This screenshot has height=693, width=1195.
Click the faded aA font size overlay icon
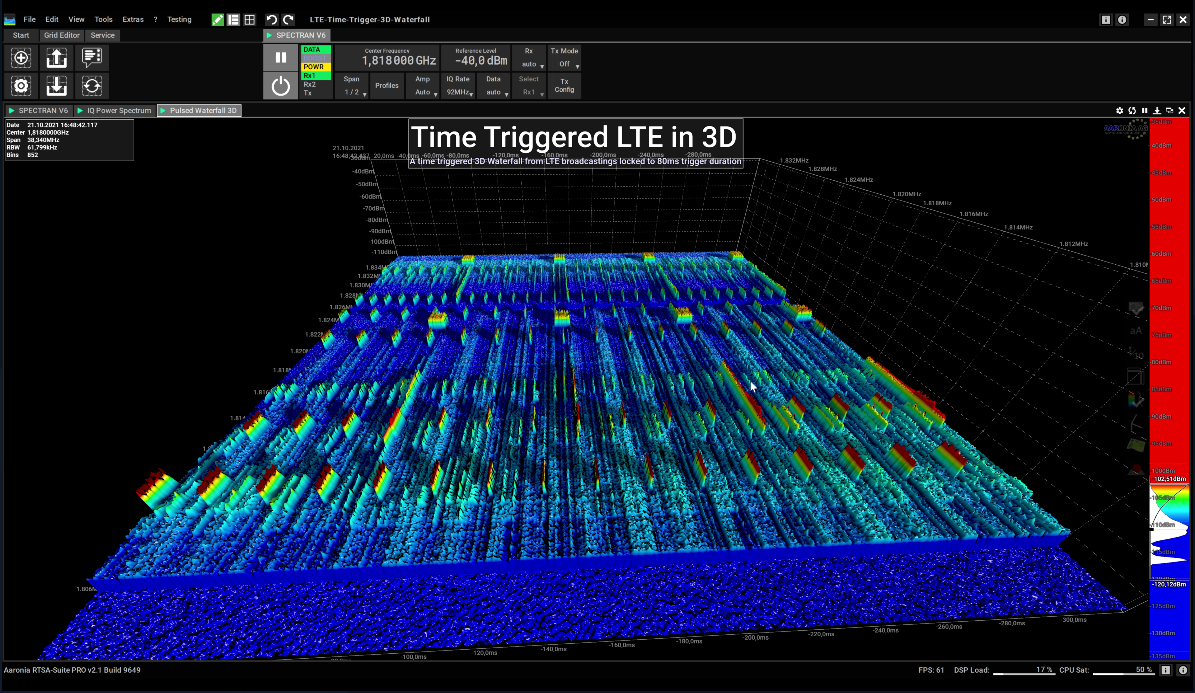click(x=1136, y=331)
